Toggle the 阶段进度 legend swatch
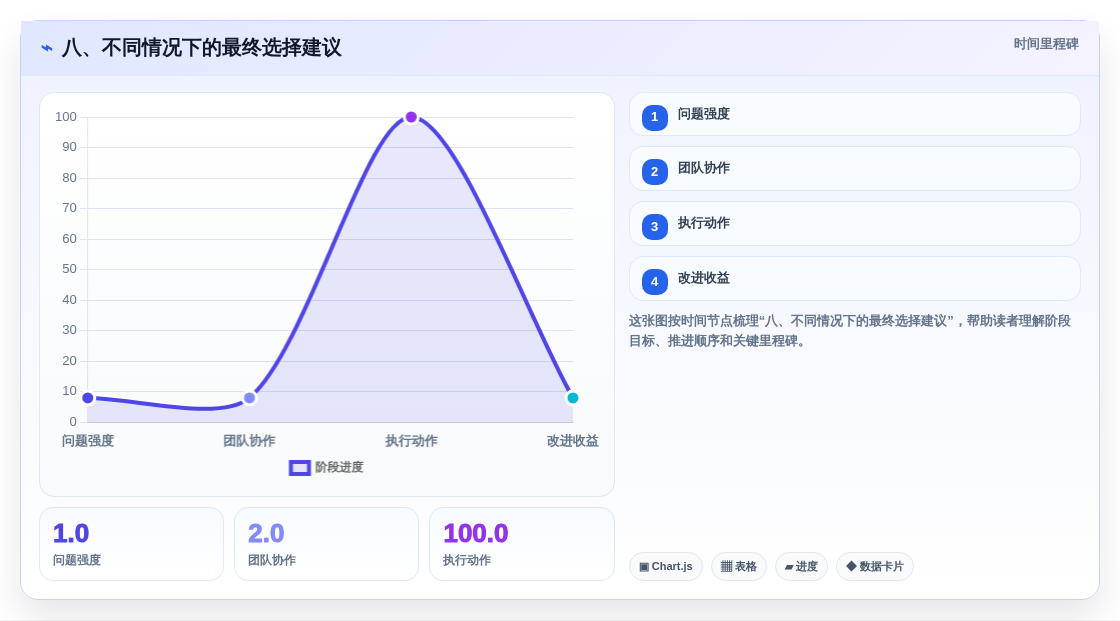1120x621 pixels. pos(299,468)
